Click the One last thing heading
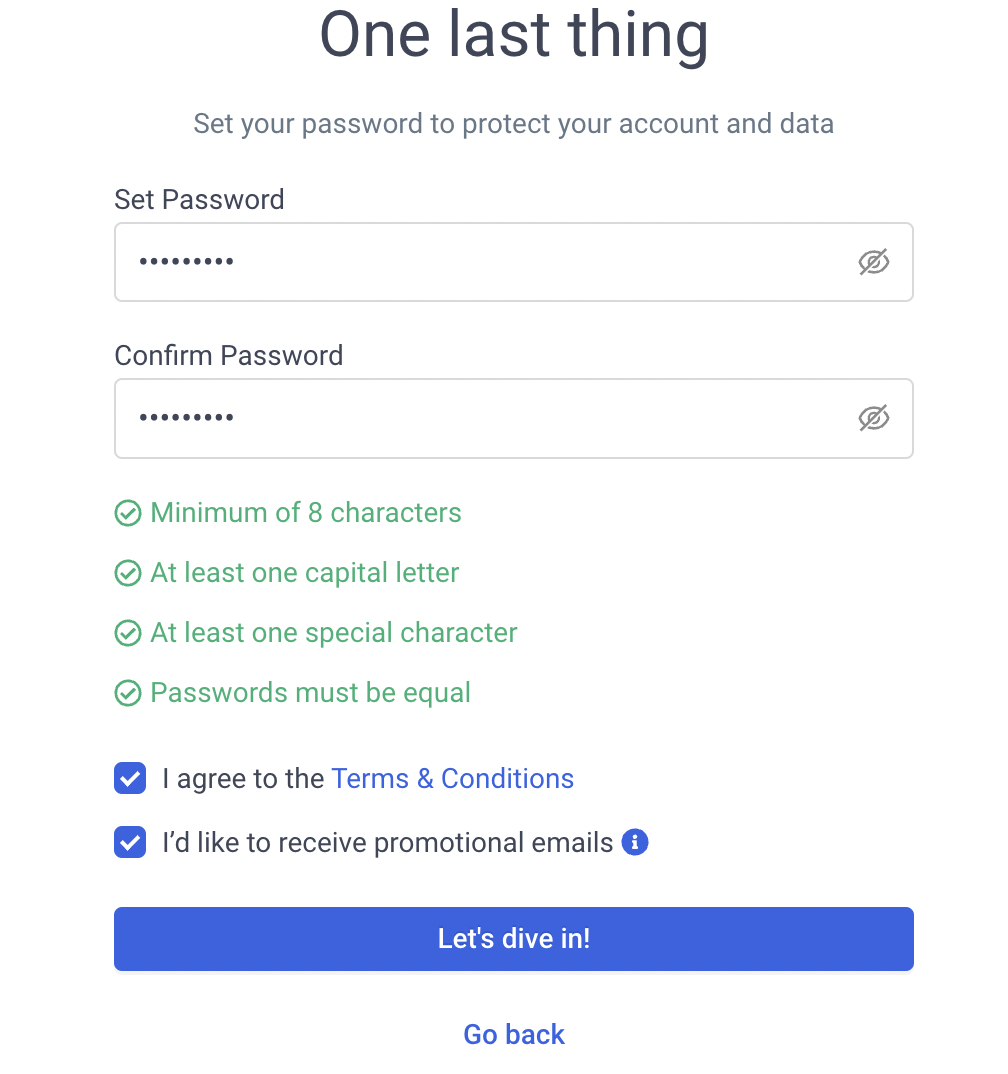The height and width of the screenshot is (1074, 1008). (514, 36)
